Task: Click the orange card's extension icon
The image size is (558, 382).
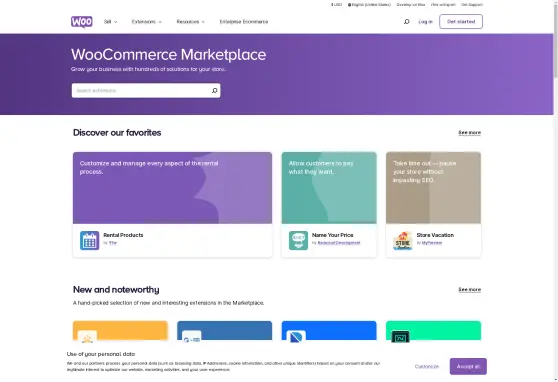Action: tap(87, 337)
